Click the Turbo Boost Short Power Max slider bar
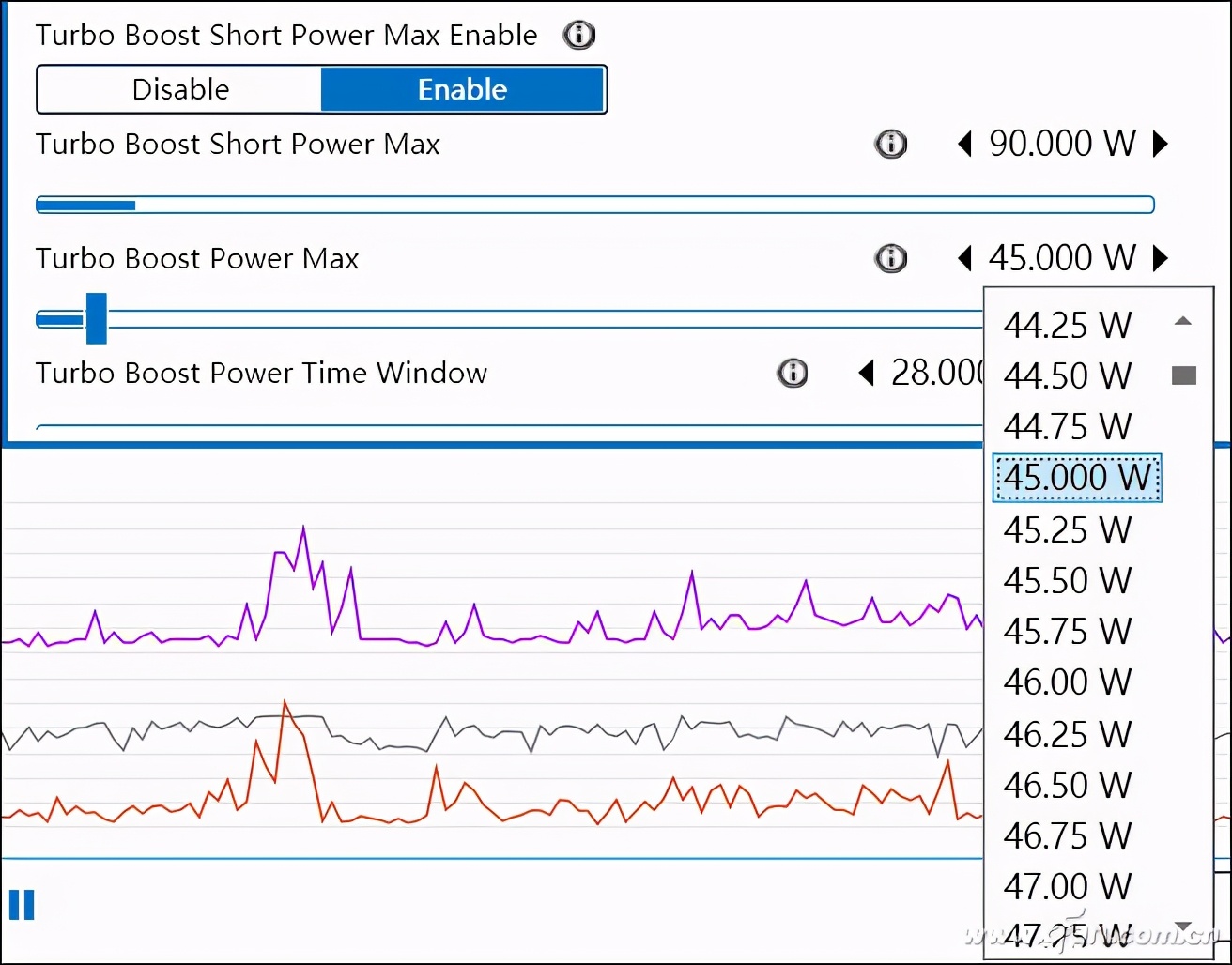The image size is (1232, 965). [x=594, y=205]
